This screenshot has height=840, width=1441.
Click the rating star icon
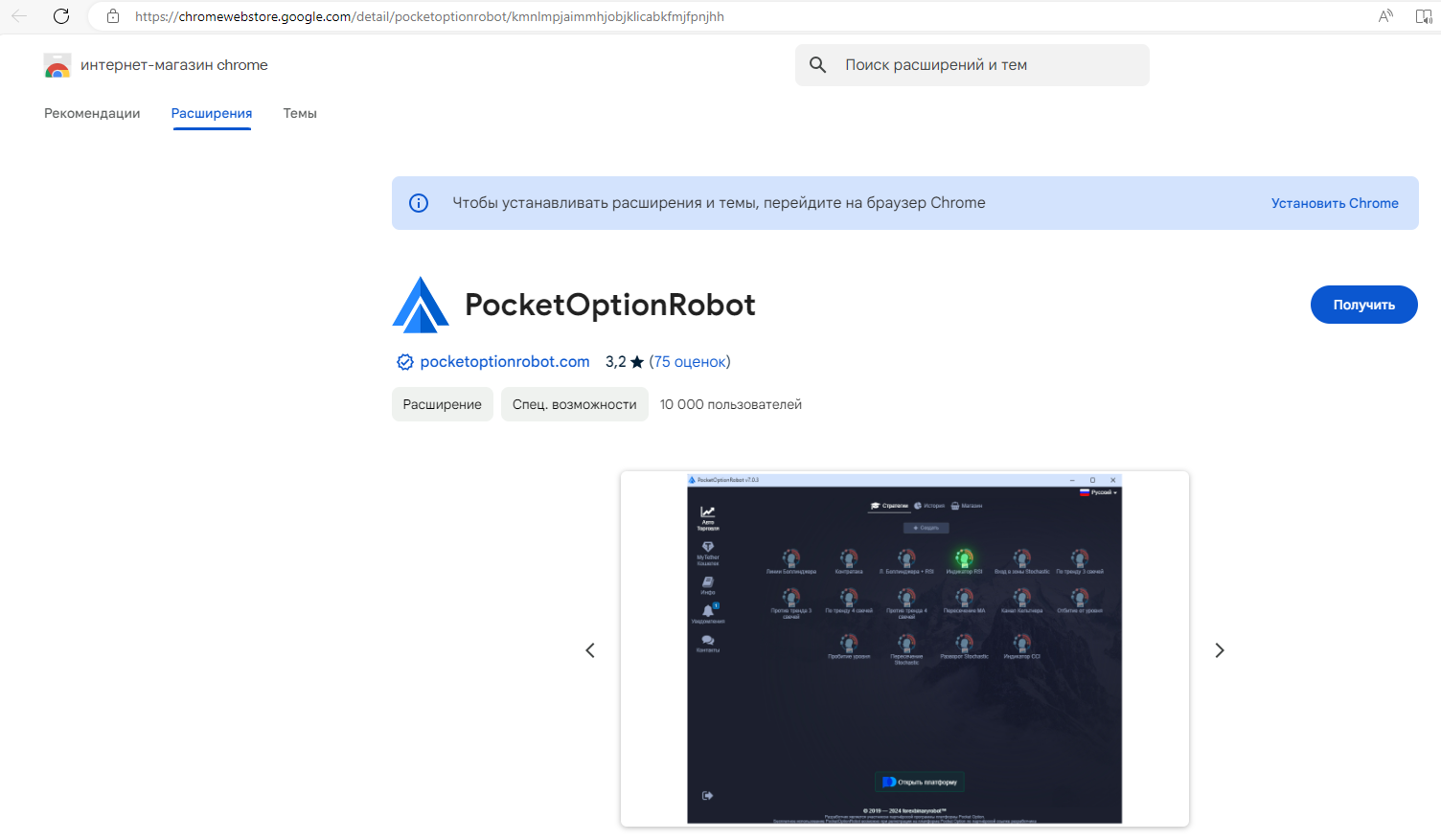(x=637, y=362)
